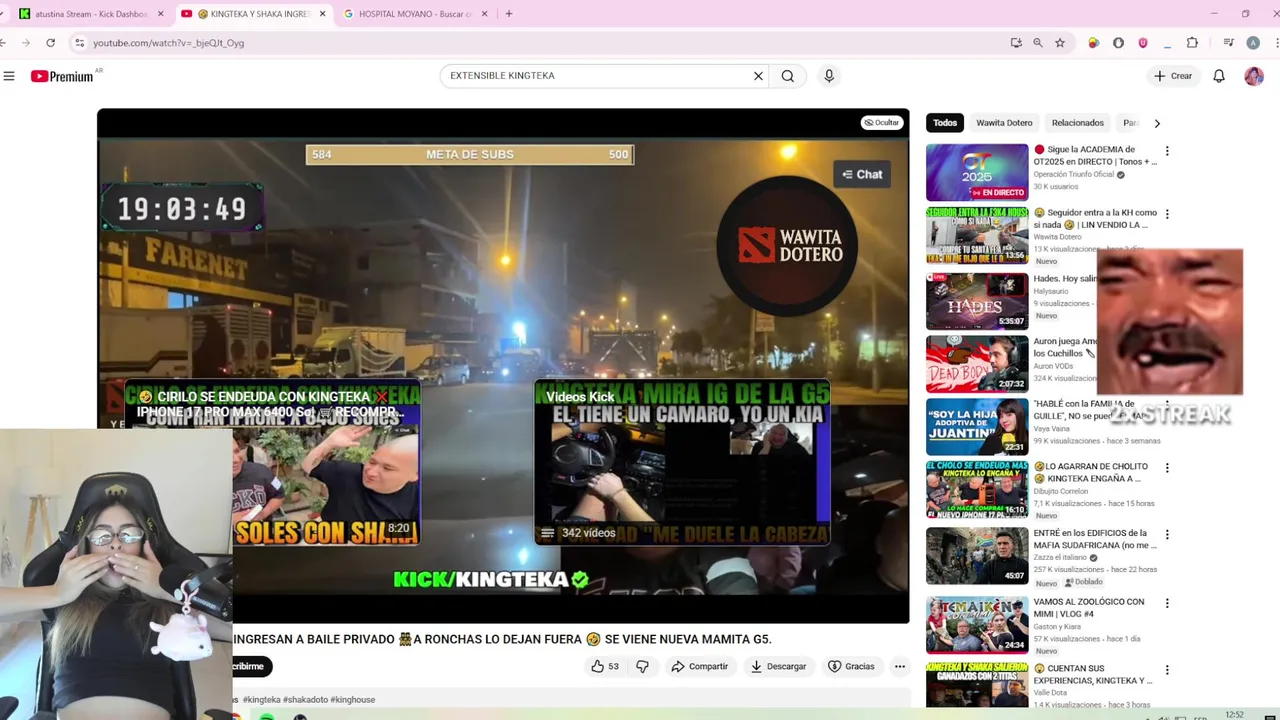Close the Kick Dashboard tab
This screenshot has width=1280, height=720.
point(160,14)
